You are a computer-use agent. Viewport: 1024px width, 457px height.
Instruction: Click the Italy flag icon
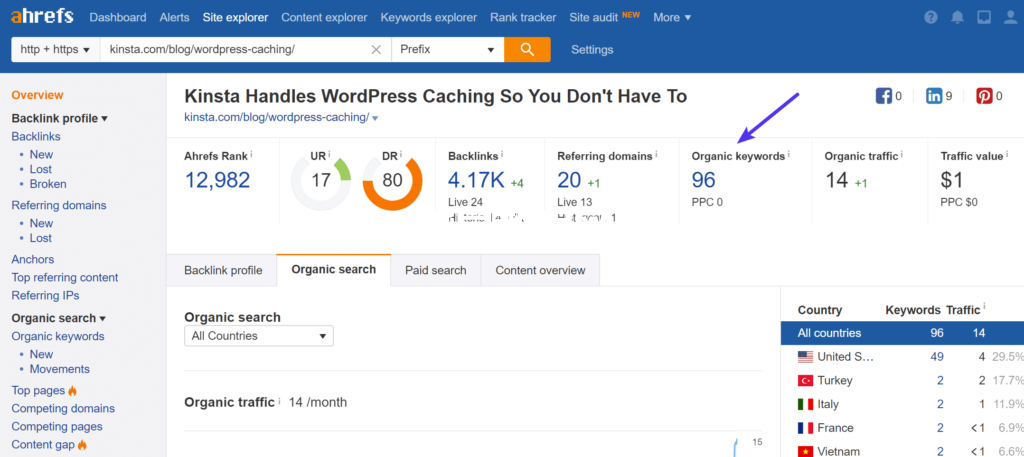[805, 404]
